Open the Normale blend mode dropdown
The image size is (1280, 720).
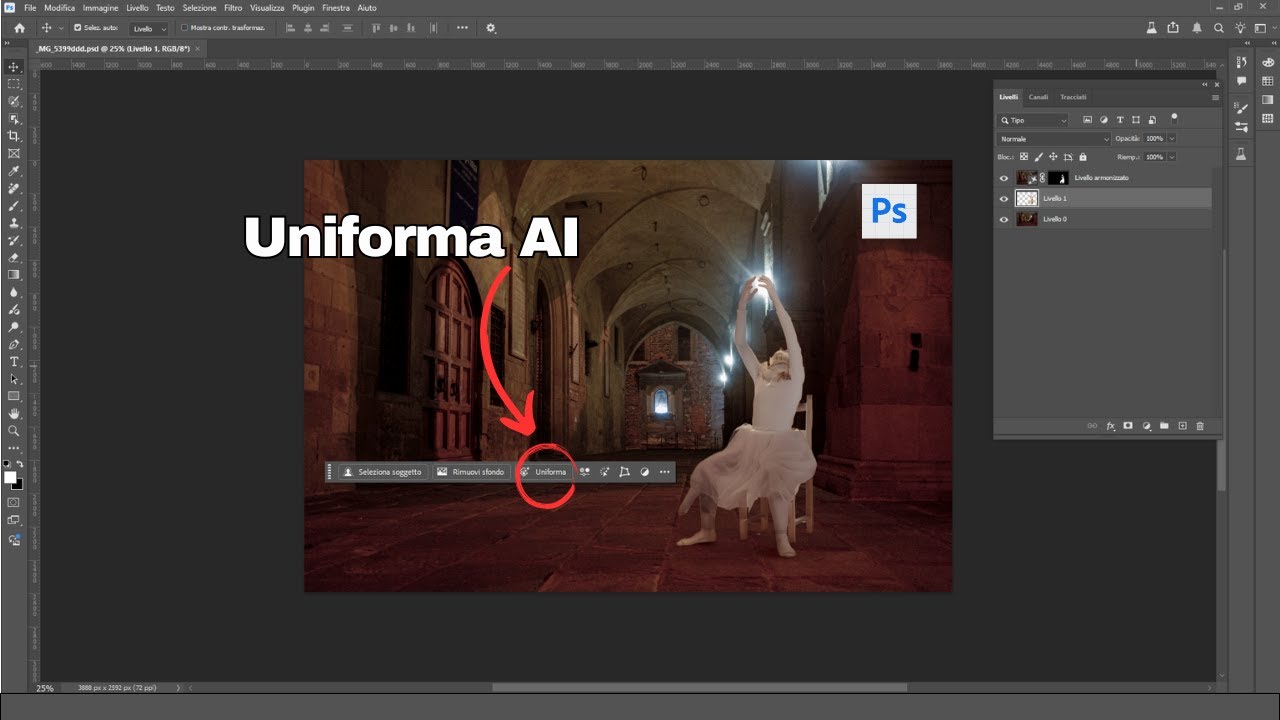1054,139
